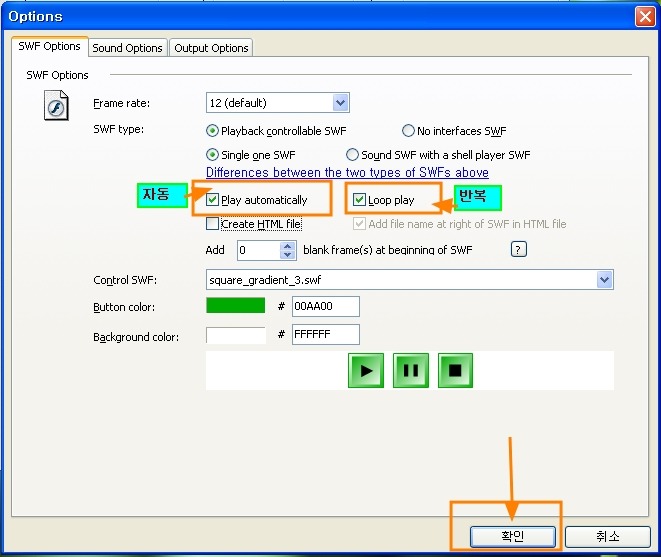The height and width of the screenshot is (557, 661).
Task: Select the No interfaces SWF radio button
Action: tap(408, 131)
